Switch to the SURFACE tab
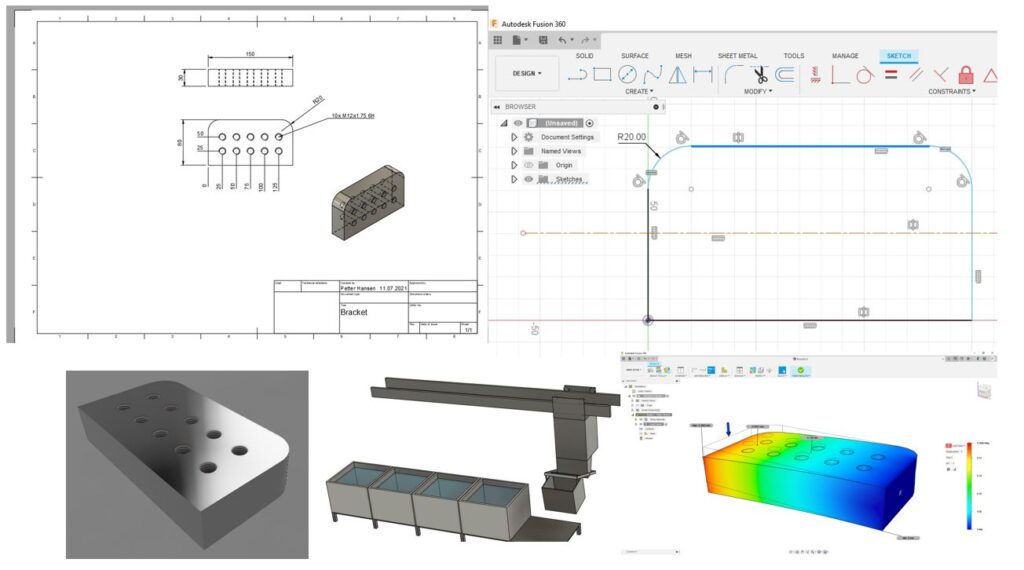This screenshot has height=570, width=1024. tap(634, 55)
